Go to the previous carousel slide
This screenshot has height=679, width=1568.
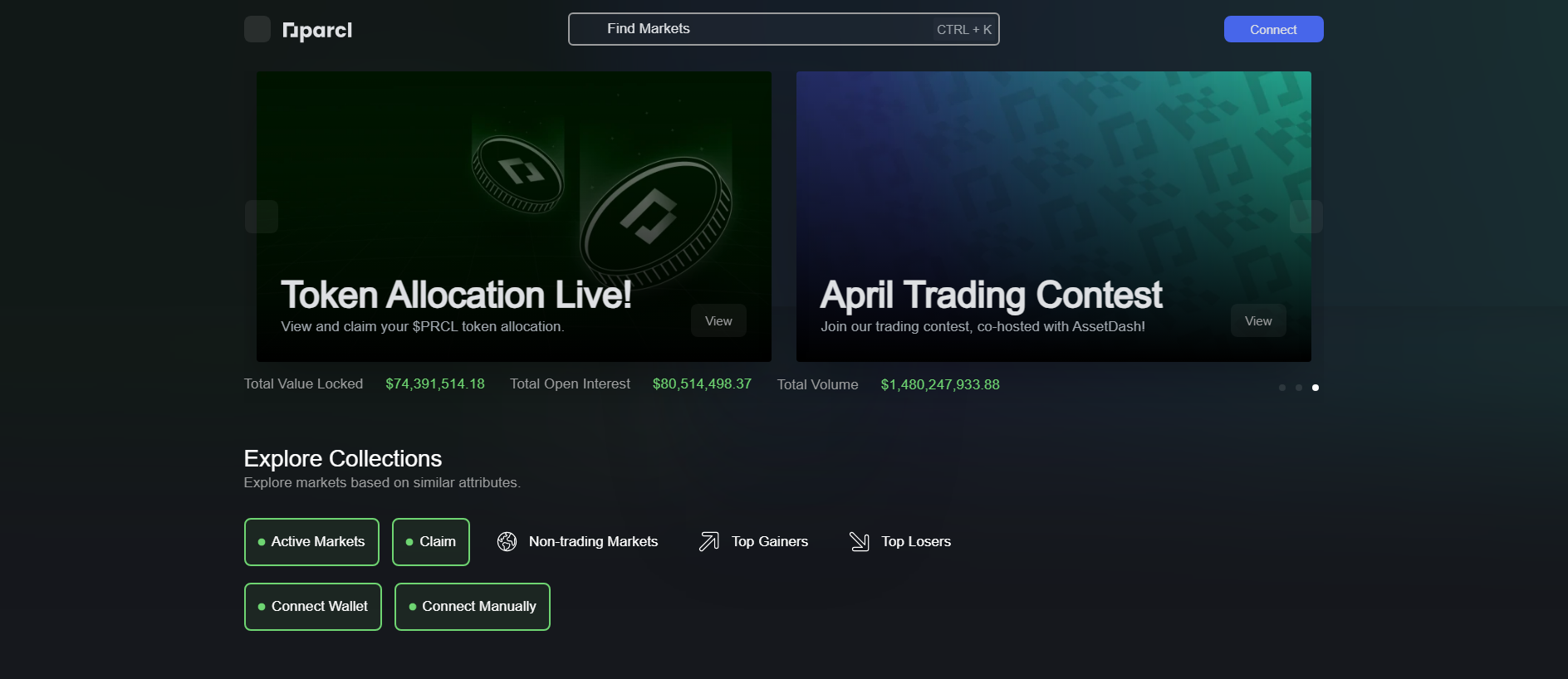(262, 217)
